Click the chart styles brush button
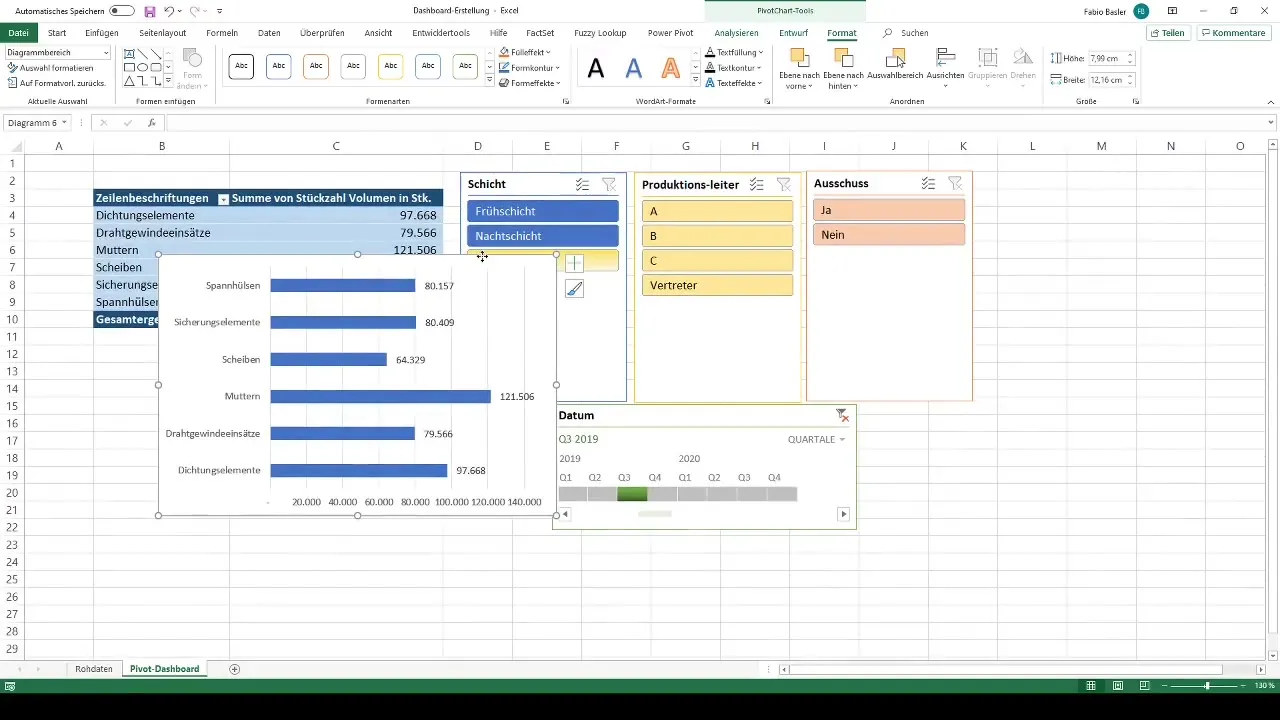The width and height of the screenshot is (1280, 720). pos(574,289)
